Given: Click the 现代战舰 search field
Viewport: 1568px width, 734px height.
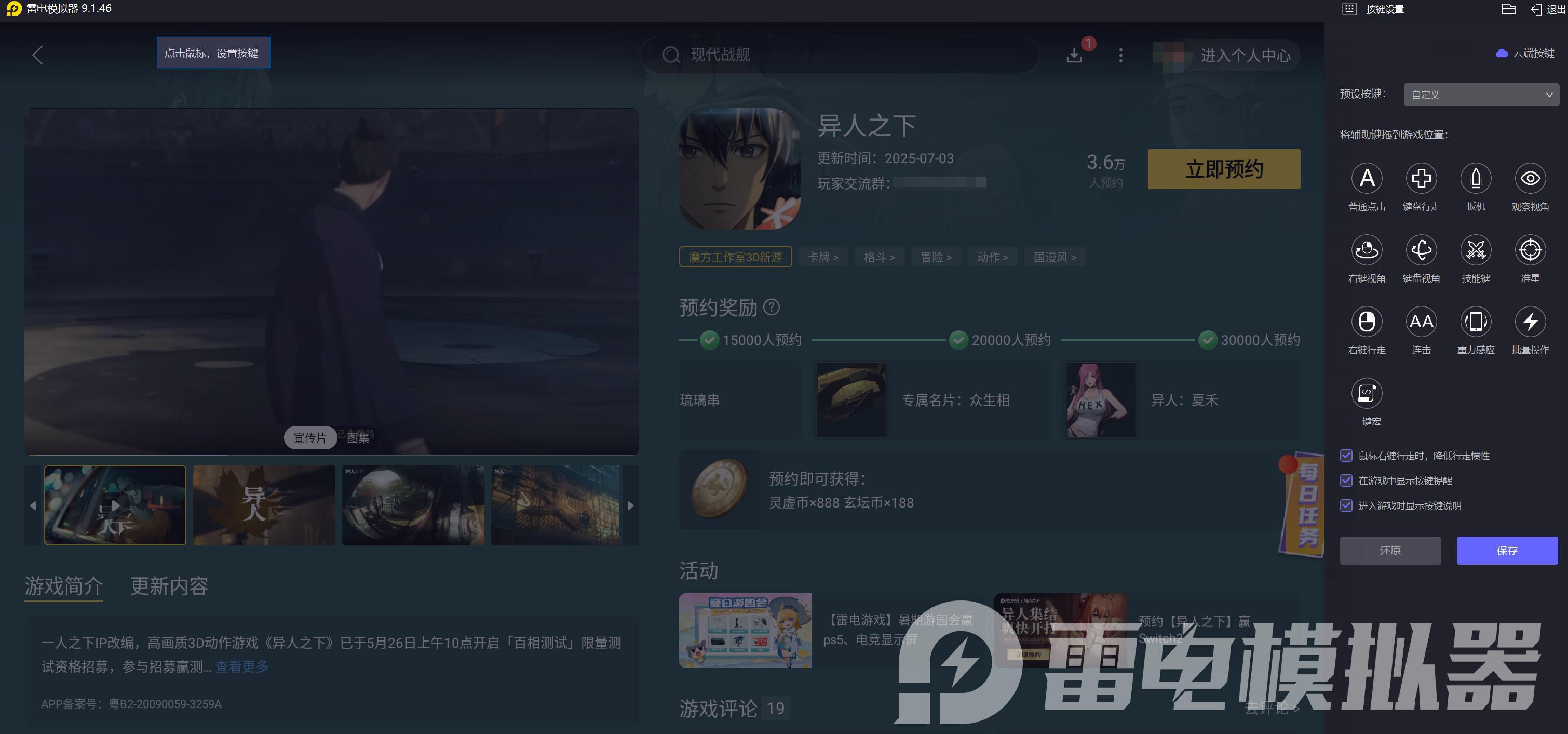Looking at the screenshot, I should (840, 55).
